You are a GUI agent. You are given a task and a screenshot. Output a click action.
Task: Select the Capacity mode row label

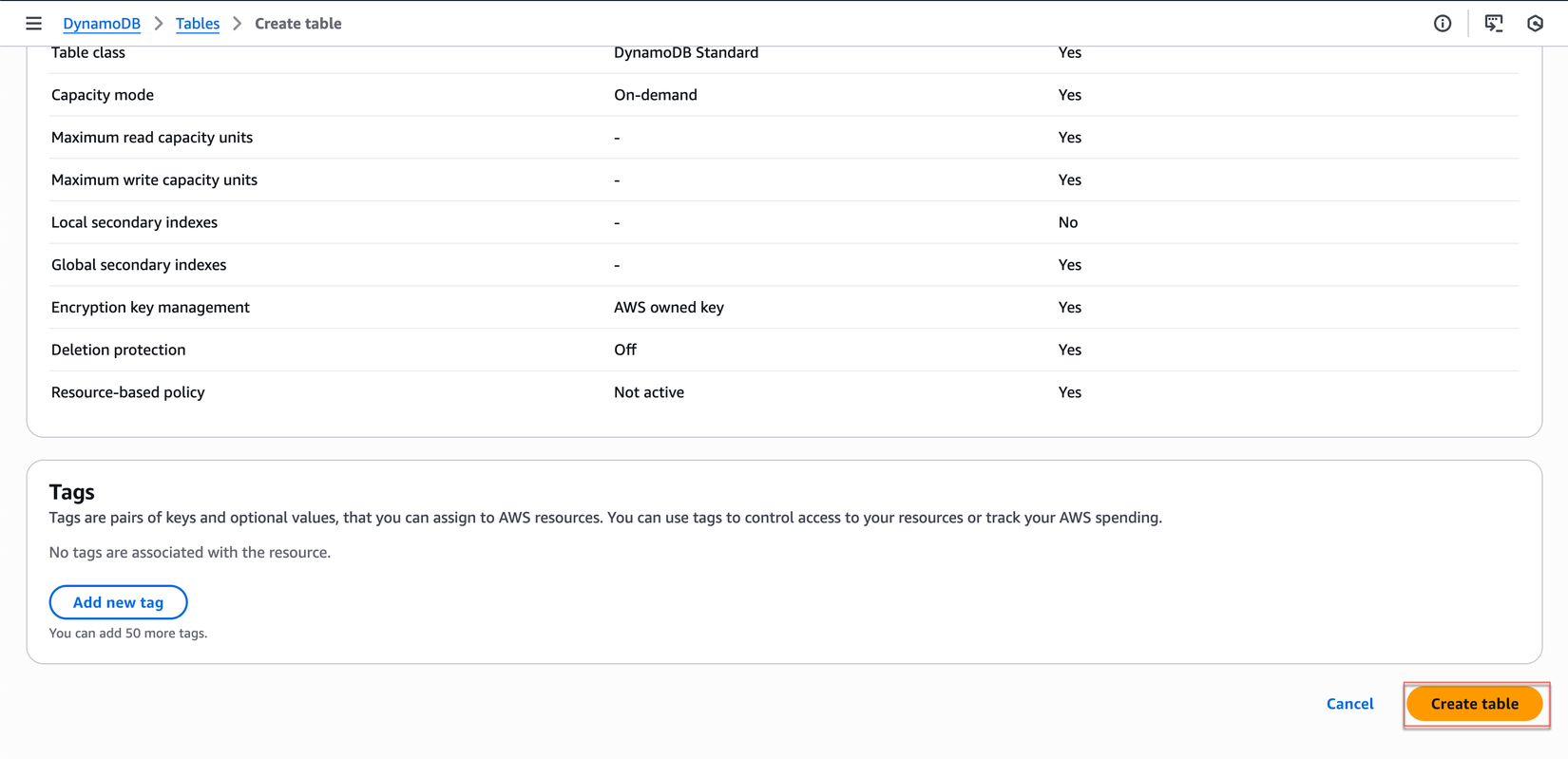[103, 95]
